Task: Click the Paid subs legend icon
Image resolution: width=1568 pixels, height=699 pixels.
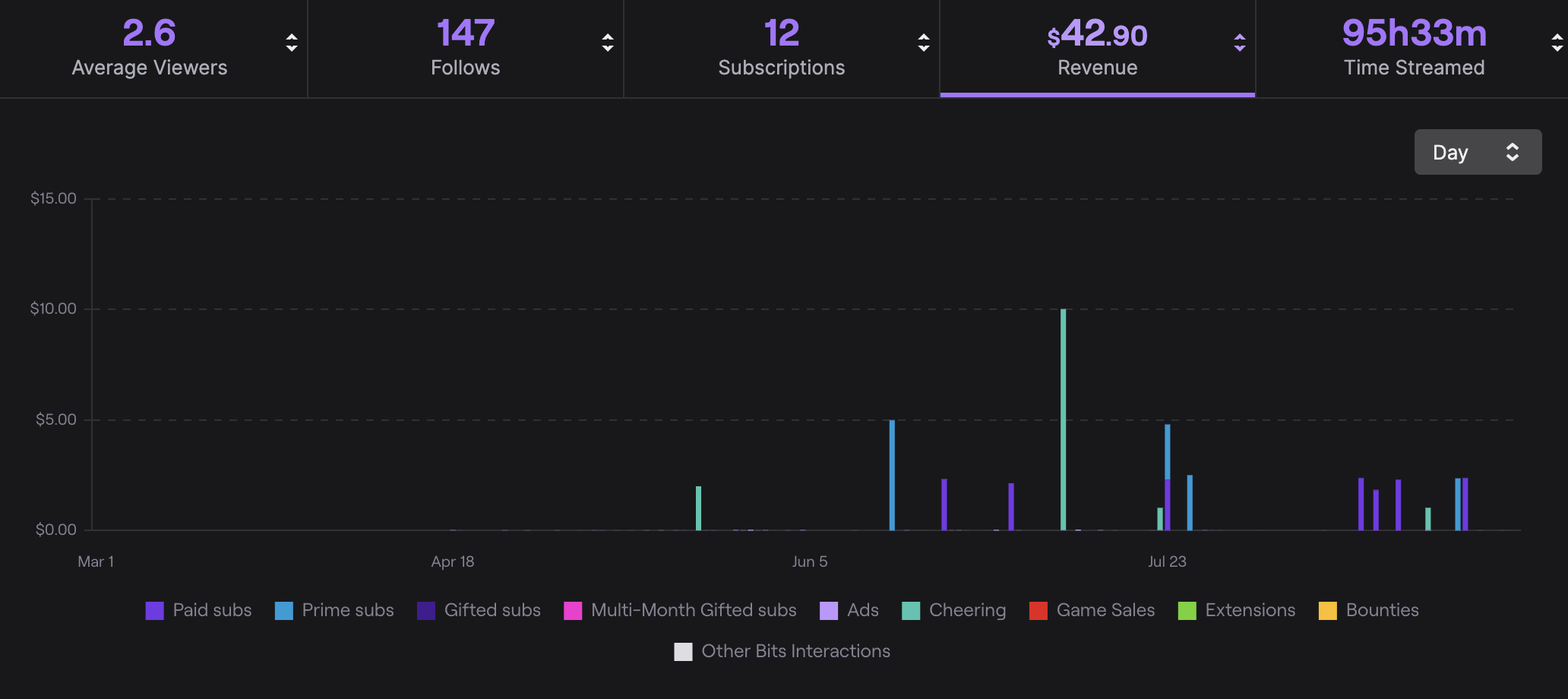Action: click(x=154, y=610)
